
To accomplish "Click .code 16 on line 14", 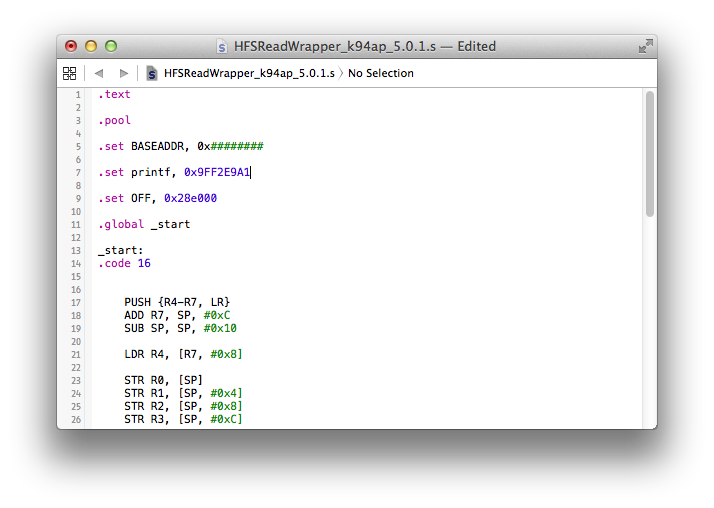I will point(124,263).
